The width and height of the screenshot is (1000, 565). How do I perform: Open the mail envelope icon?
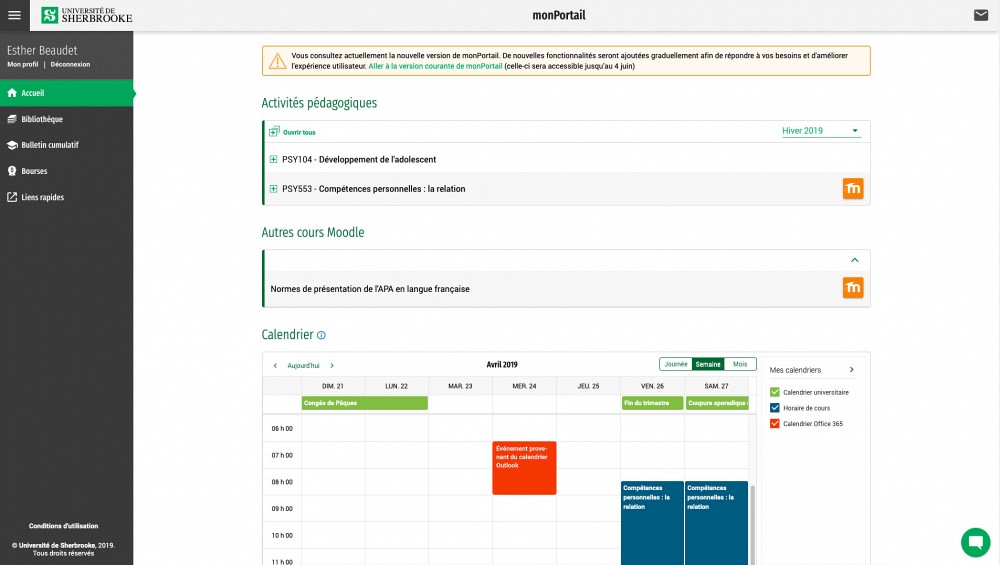coord(981,15)
